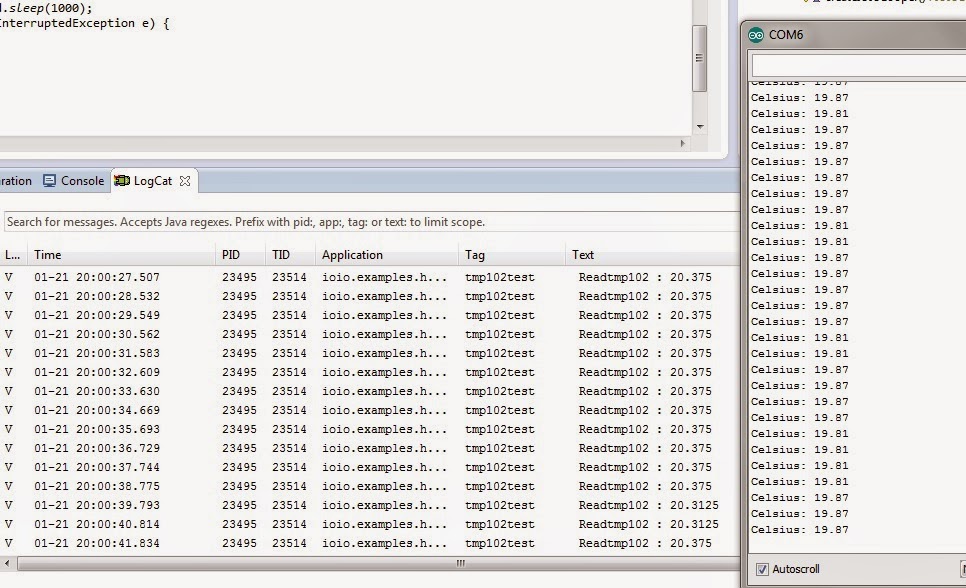Click the Tag column header
The image size is (966, 588).
coord(511,255)
